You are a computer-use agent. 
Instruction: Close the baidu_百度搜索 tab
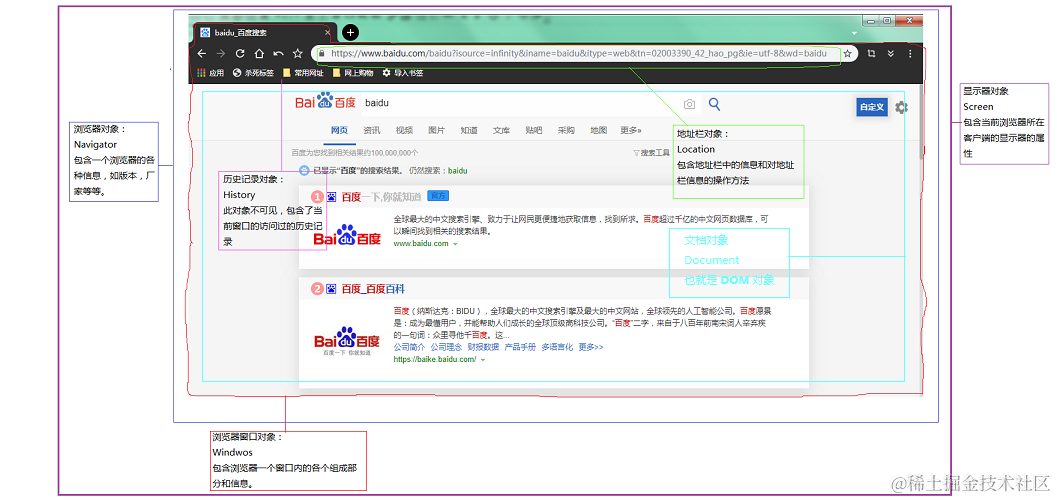click(328, 32)
